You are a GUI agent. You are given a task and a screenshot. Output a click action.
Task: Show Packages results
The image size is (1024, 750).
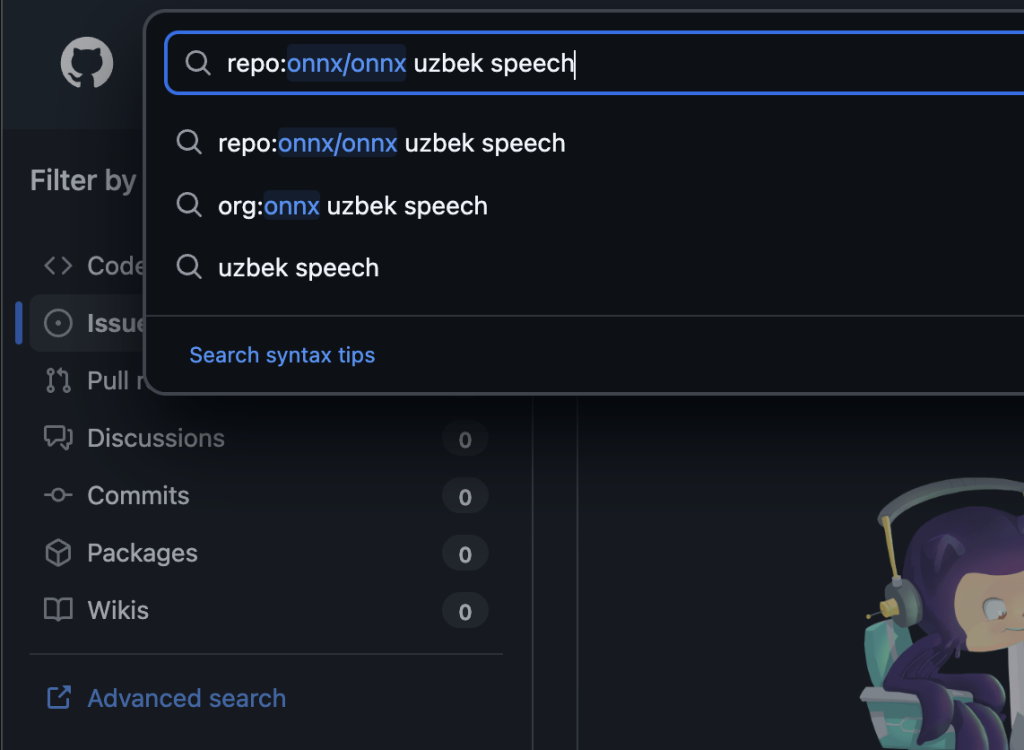click(x=142, y=553)
